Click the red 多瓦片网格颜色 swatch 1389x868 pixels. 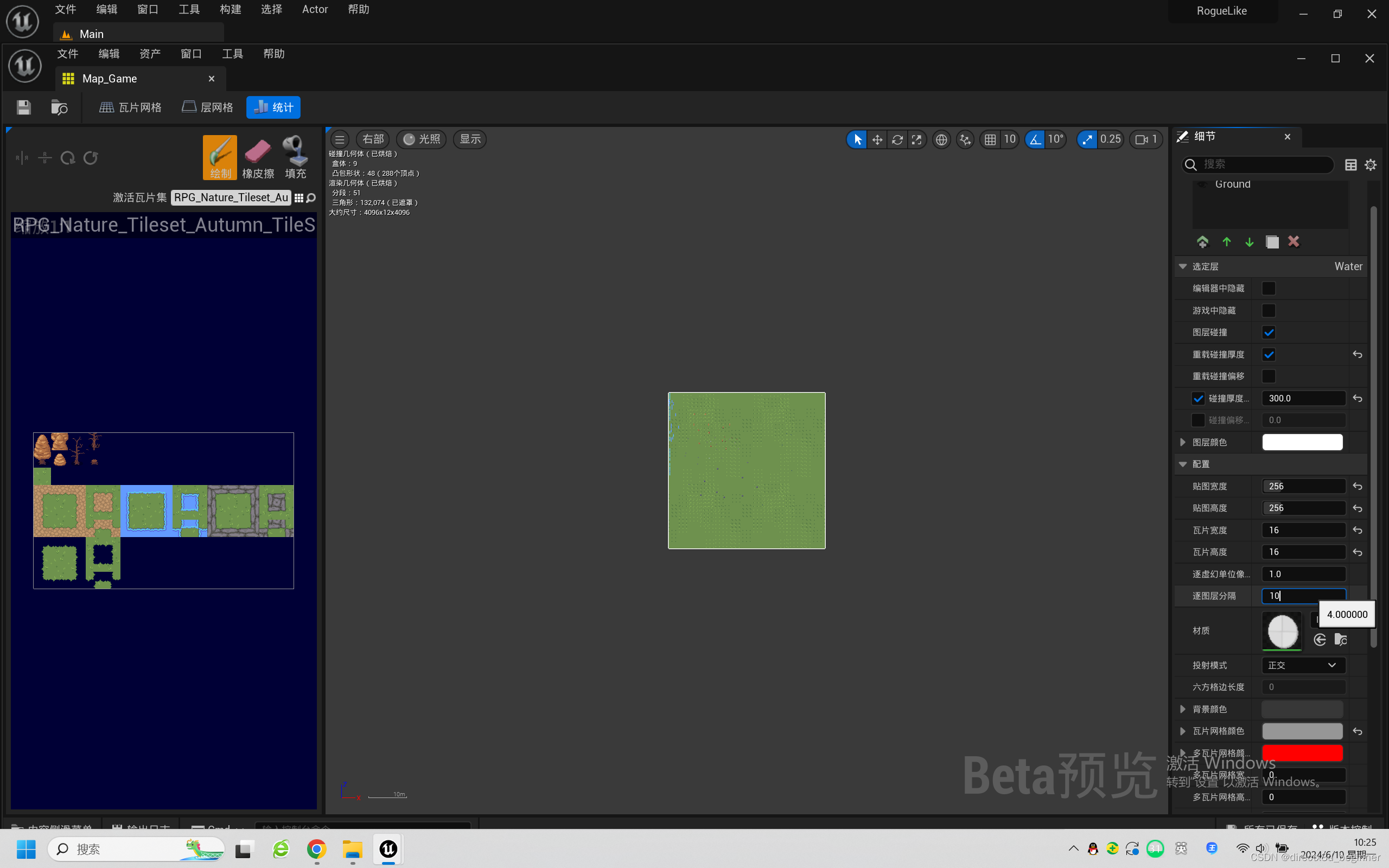(1302, 752)
